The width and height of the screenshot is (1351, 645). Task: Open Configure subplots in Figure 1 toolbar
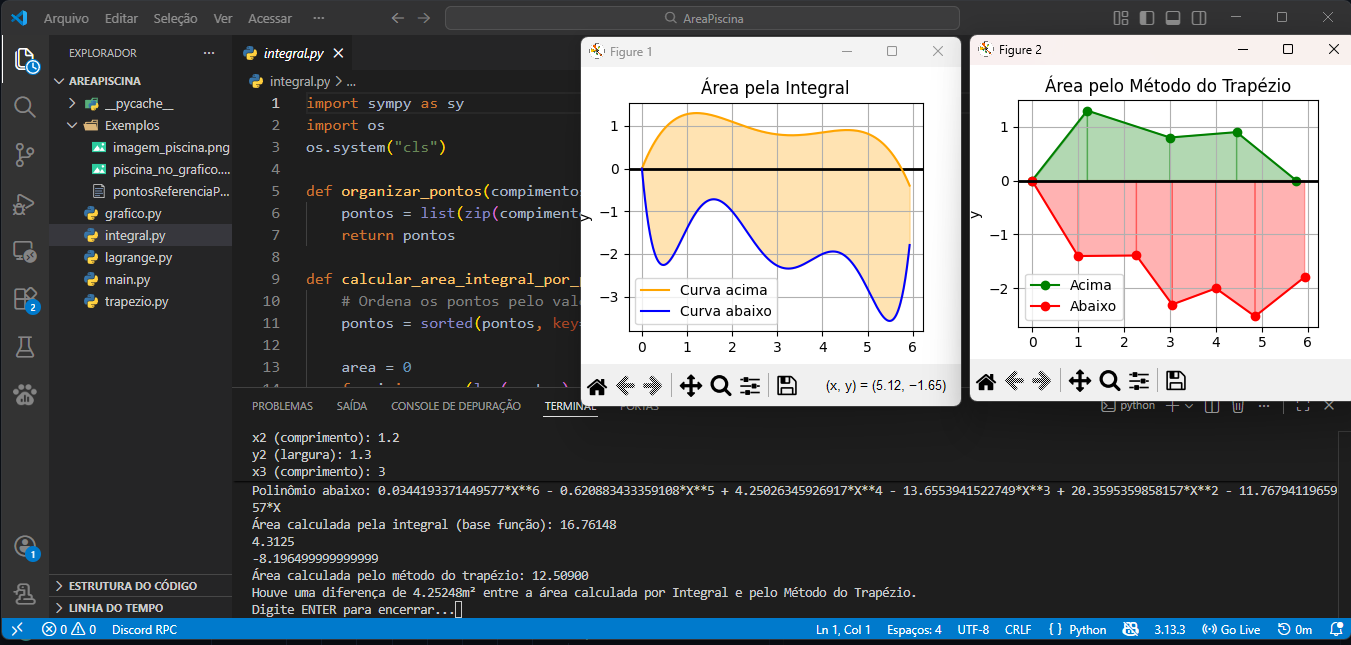[750, 386]
